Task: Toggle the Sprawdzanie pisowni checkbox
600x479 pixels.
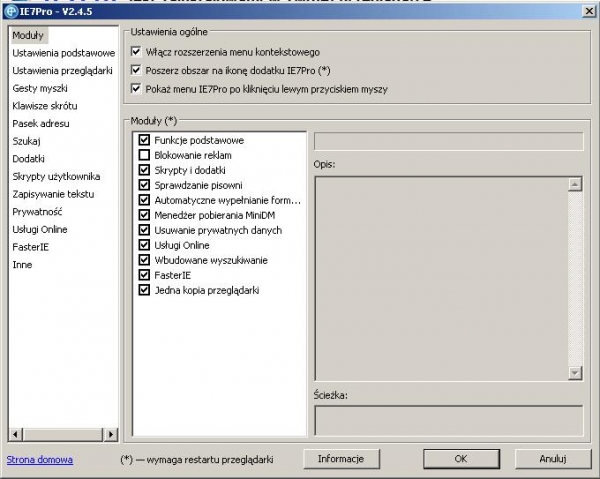Action: [145, 186]
